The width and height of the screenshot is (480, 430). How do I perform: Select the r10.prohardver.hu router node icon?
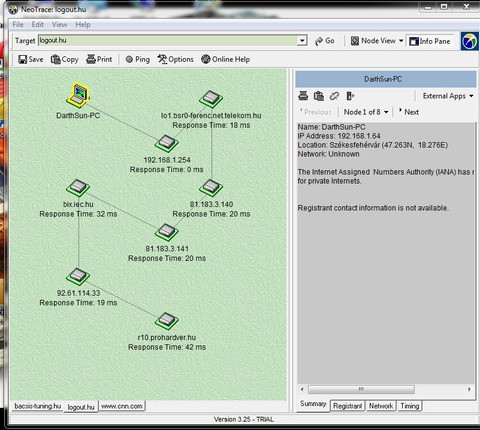tap(167, 321)
